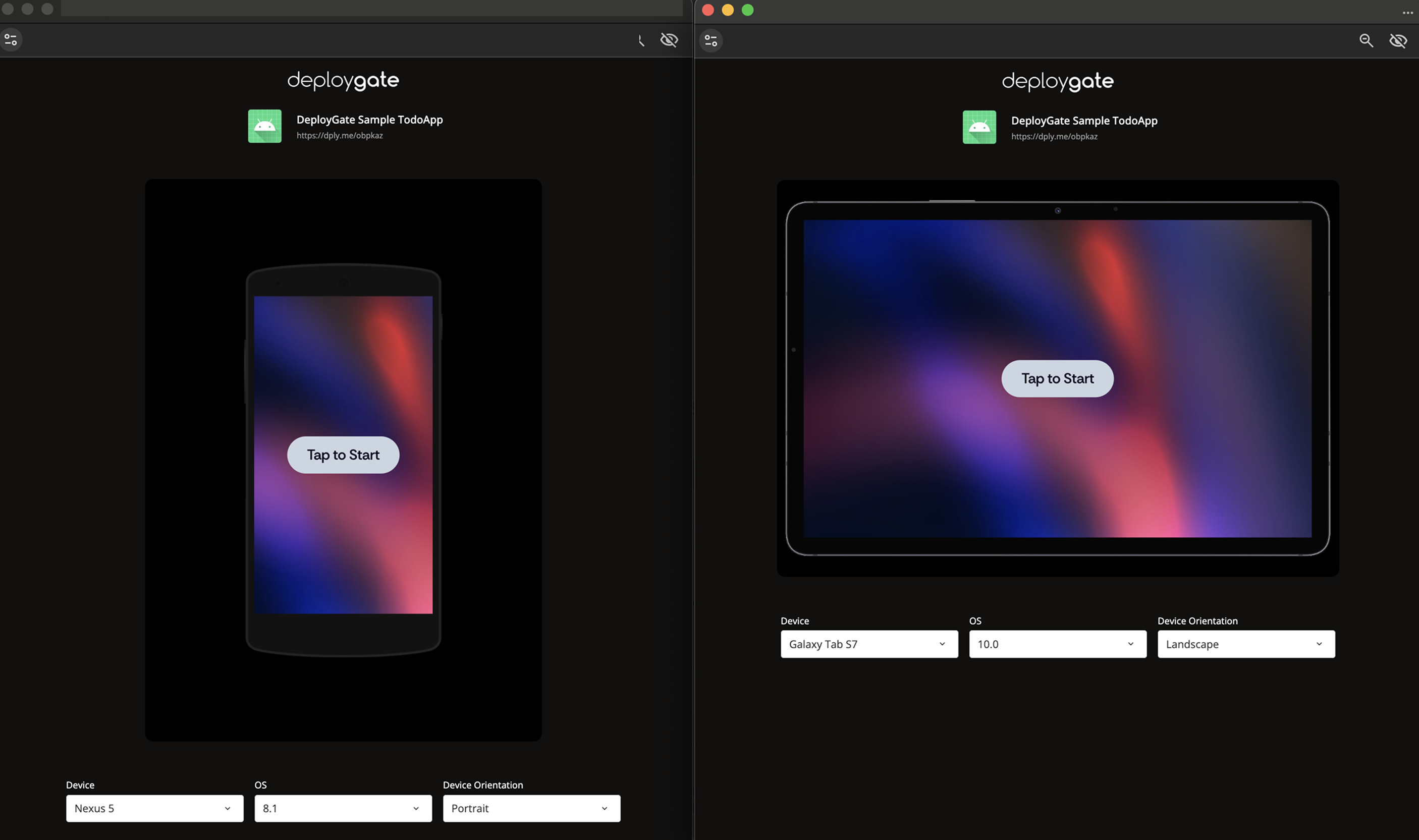This screenshot has width=1419, height=840.
Task: Change Portrait orientation via its dropdown
Action: [531, 808]
